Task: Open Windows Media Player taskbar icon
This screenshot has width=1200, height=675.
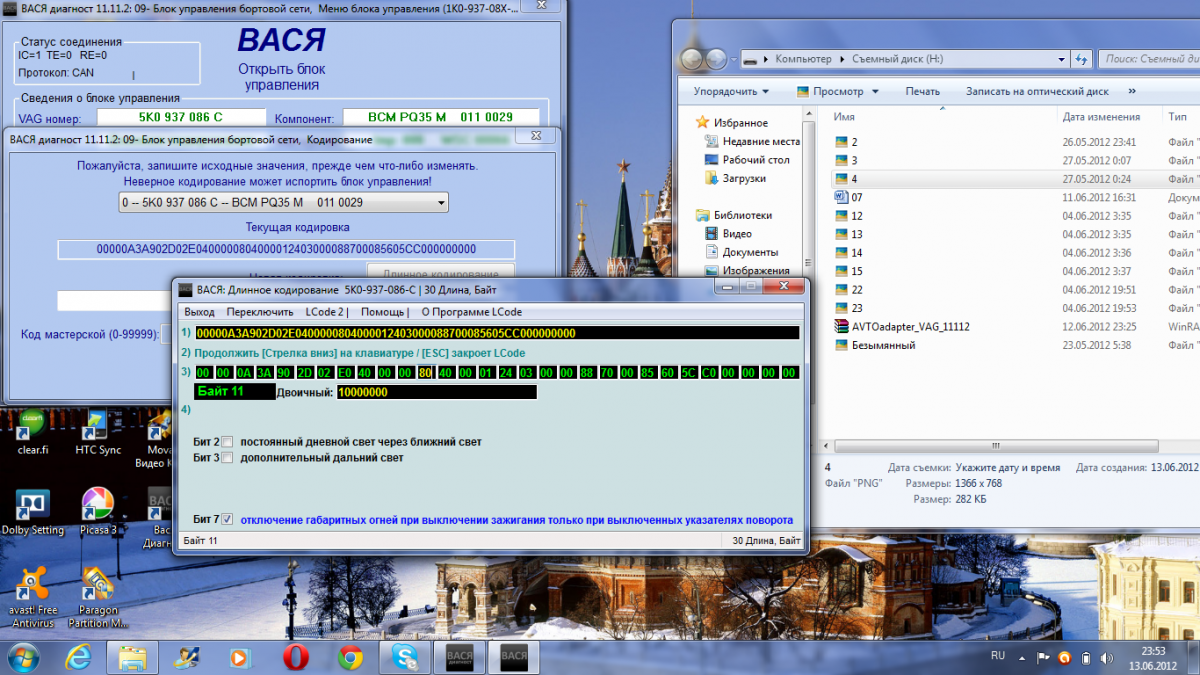Action: click(x=240, y=657)
